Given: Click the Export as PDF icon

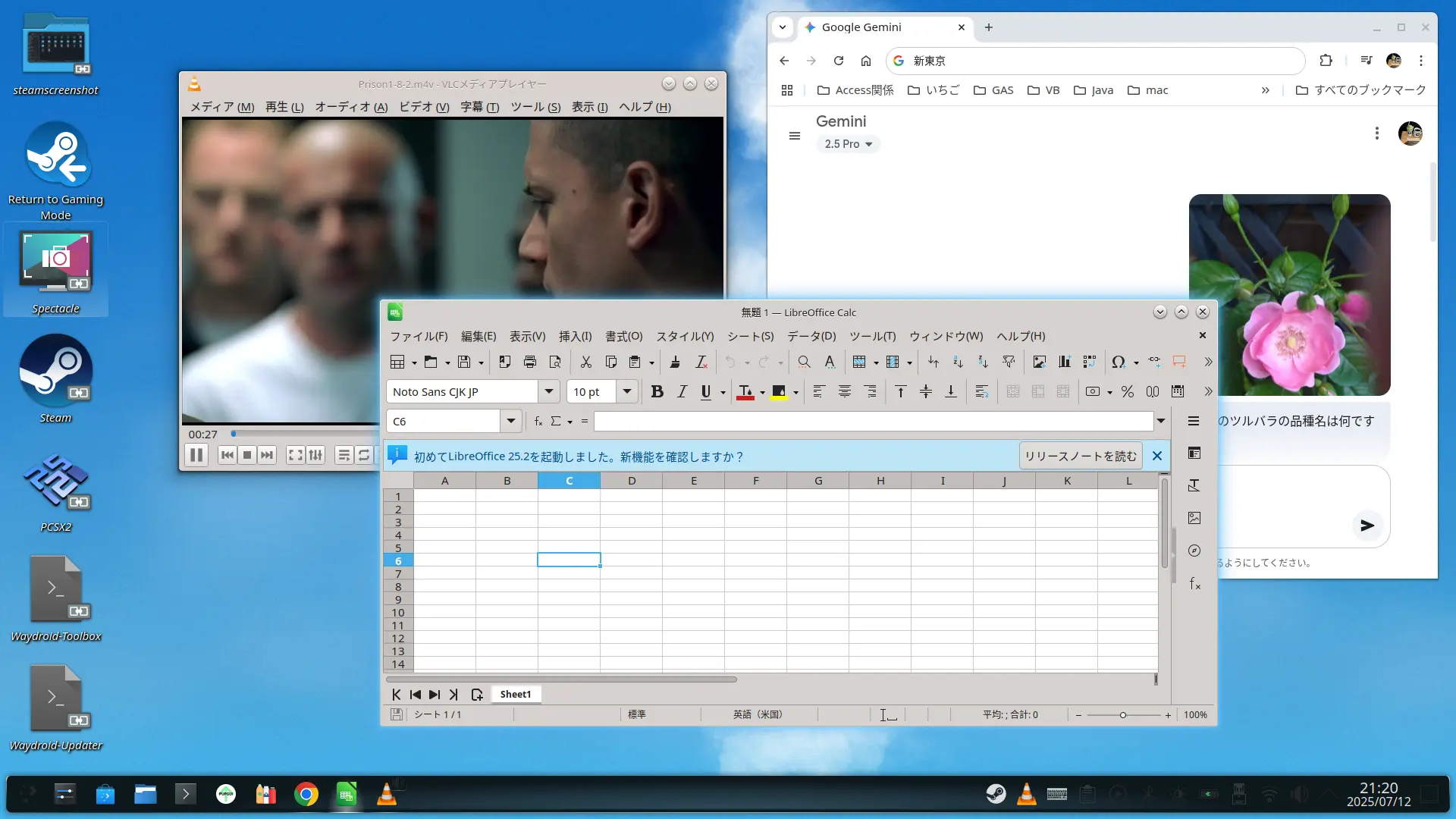Looking at the screenshot, I should point(504,362).
